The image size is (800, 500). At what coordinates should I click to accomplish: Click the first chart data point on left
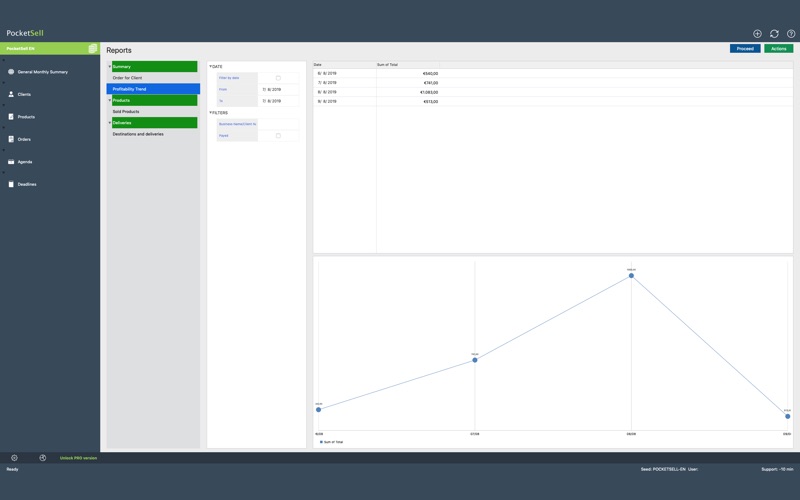[x=318, y=410]
